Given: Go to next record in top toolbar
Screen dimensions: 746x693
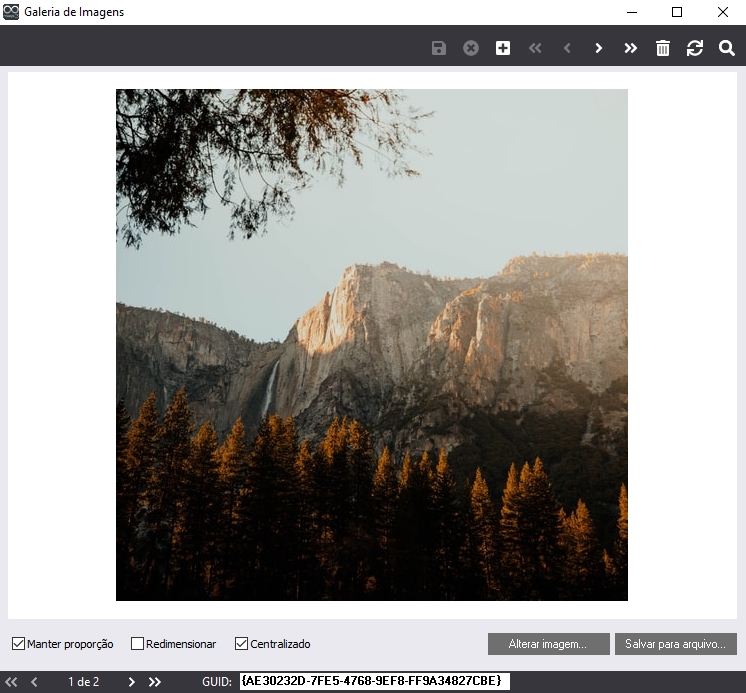Looking at the screenshot, I should coord(599,48).
